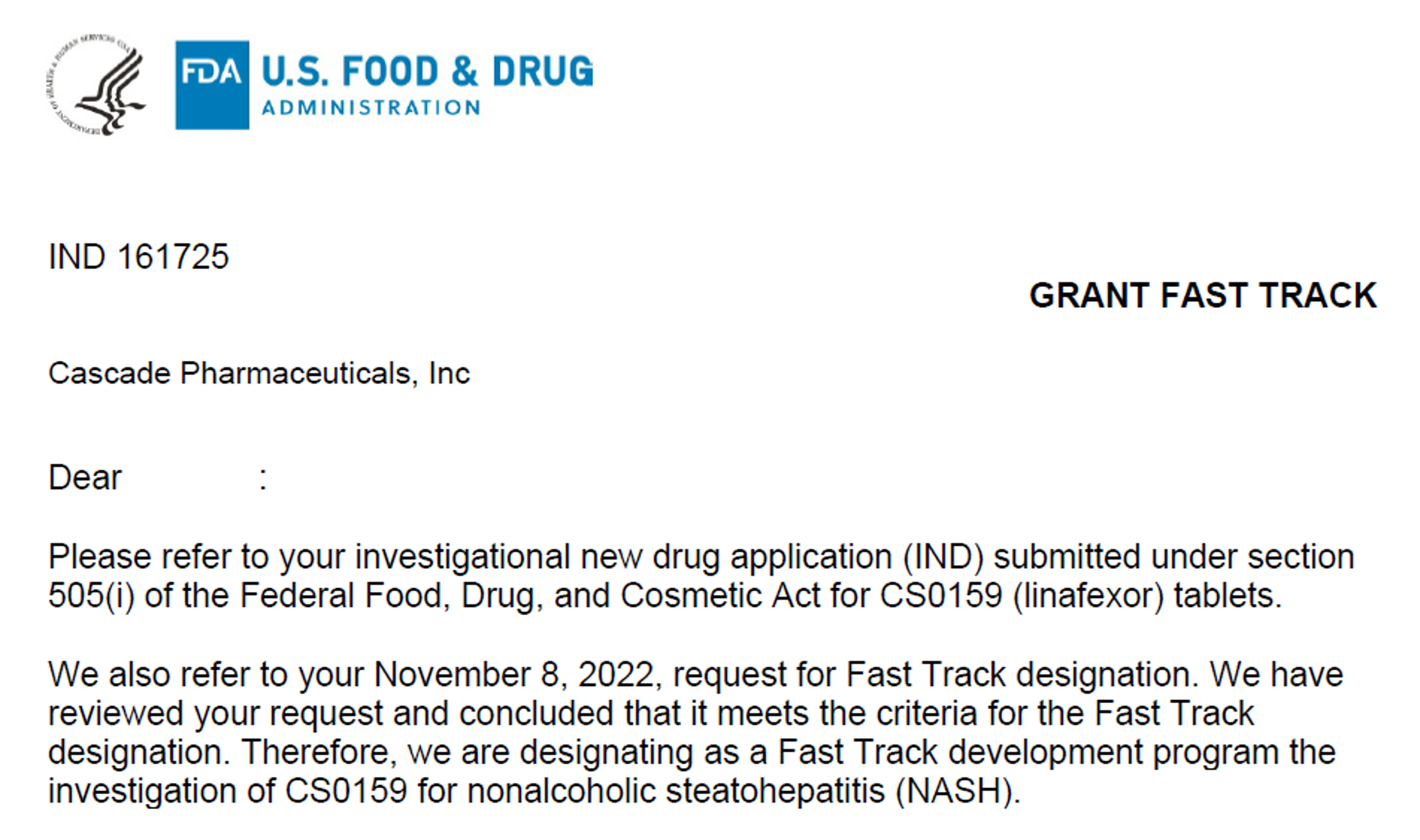Click 505(i) section reference
Viewport: 1420px width, 840px height.
point(92,596)
